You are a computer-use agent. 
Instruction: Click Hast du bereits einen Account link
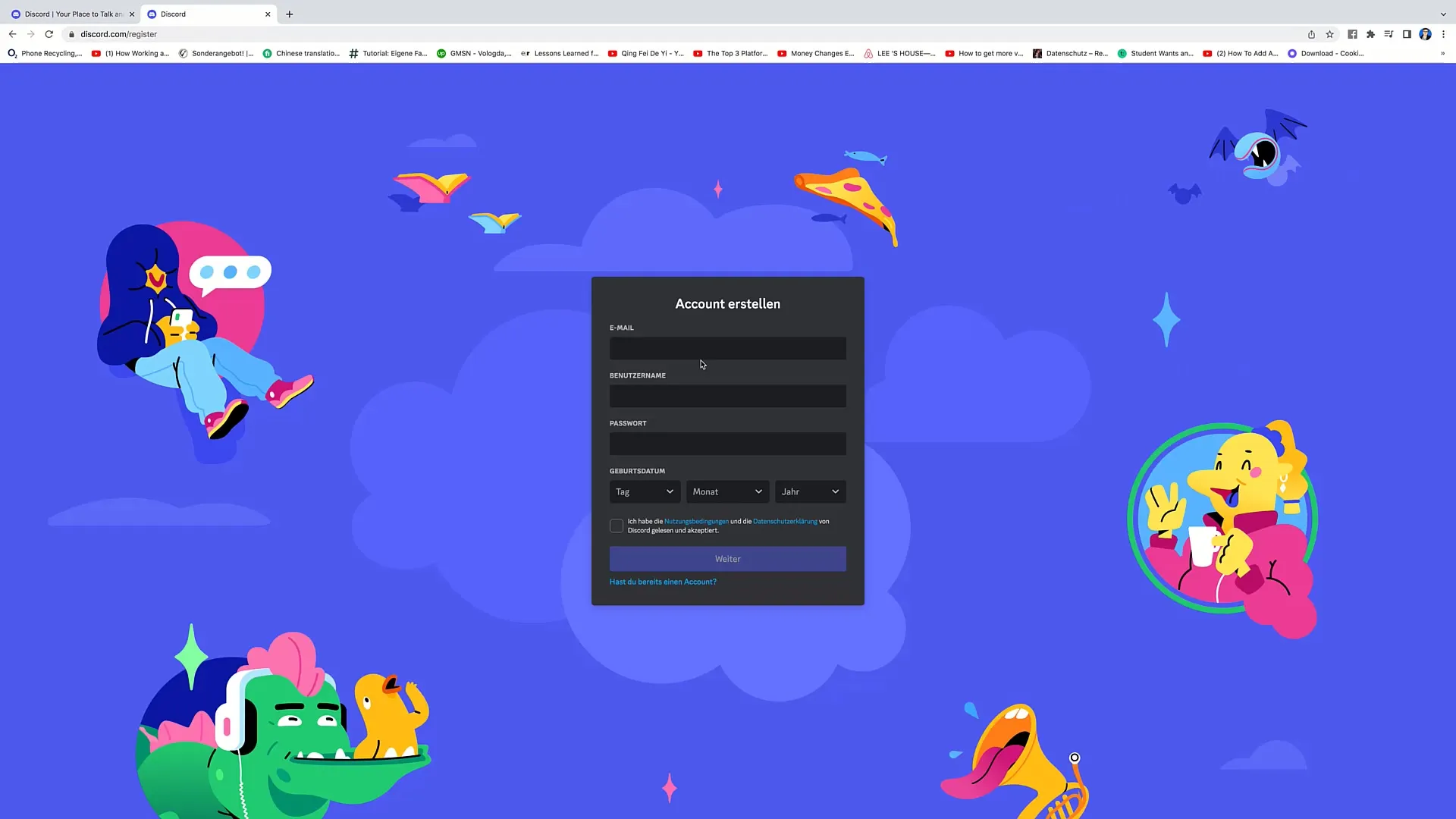(x=663, y=582)
